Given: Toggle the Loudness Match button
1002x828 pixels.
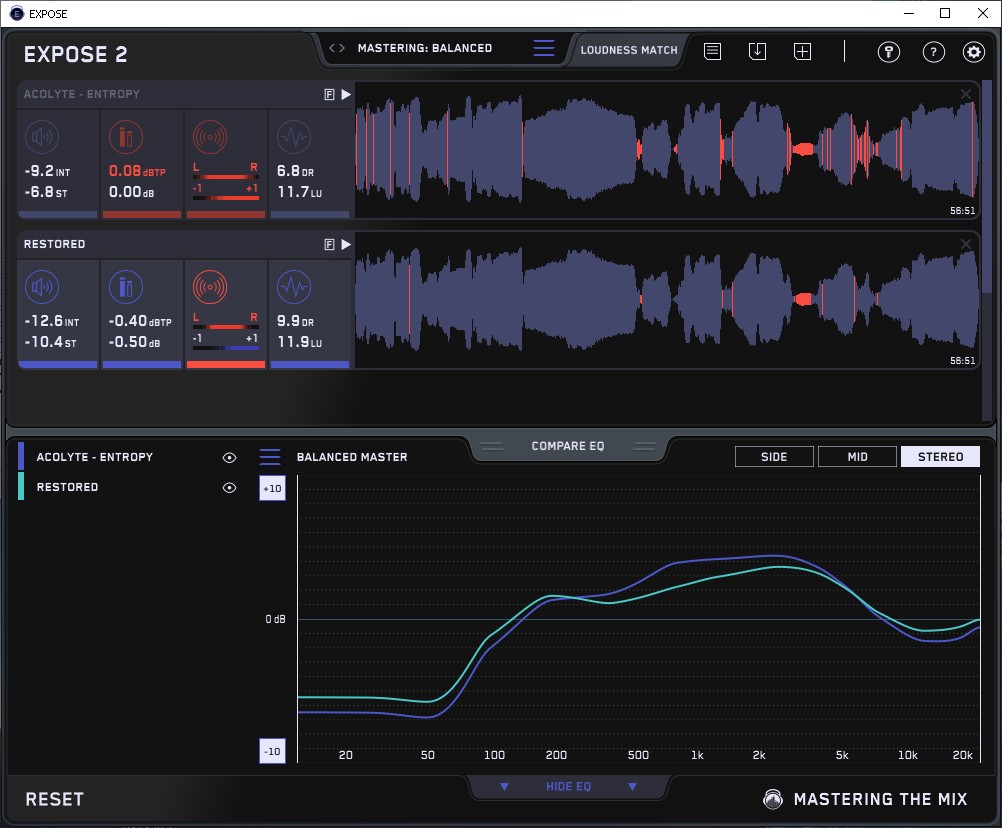Looking at the screenshot, I should pos(629,49).
